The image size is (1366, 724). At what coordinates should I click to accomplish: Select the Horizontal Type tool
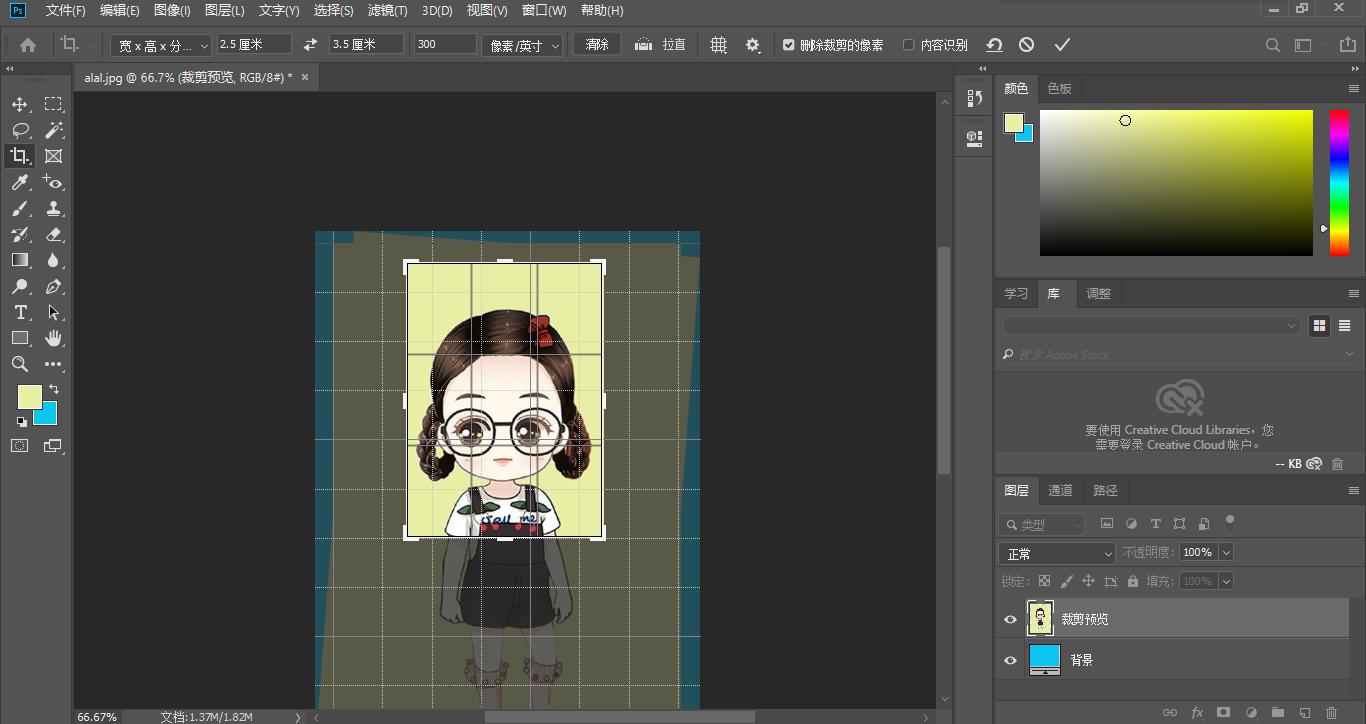coord(20,312)
